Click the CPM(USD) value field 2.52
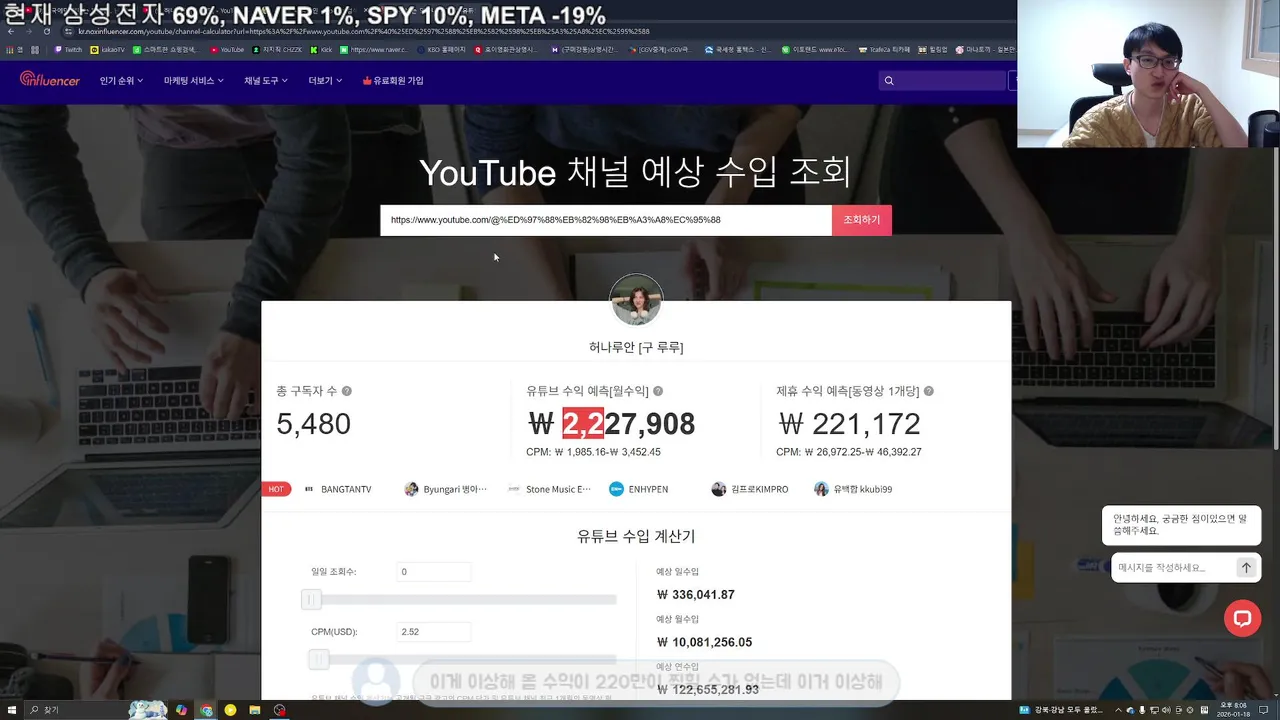The image size is (1280, 720). coord(433,632)
